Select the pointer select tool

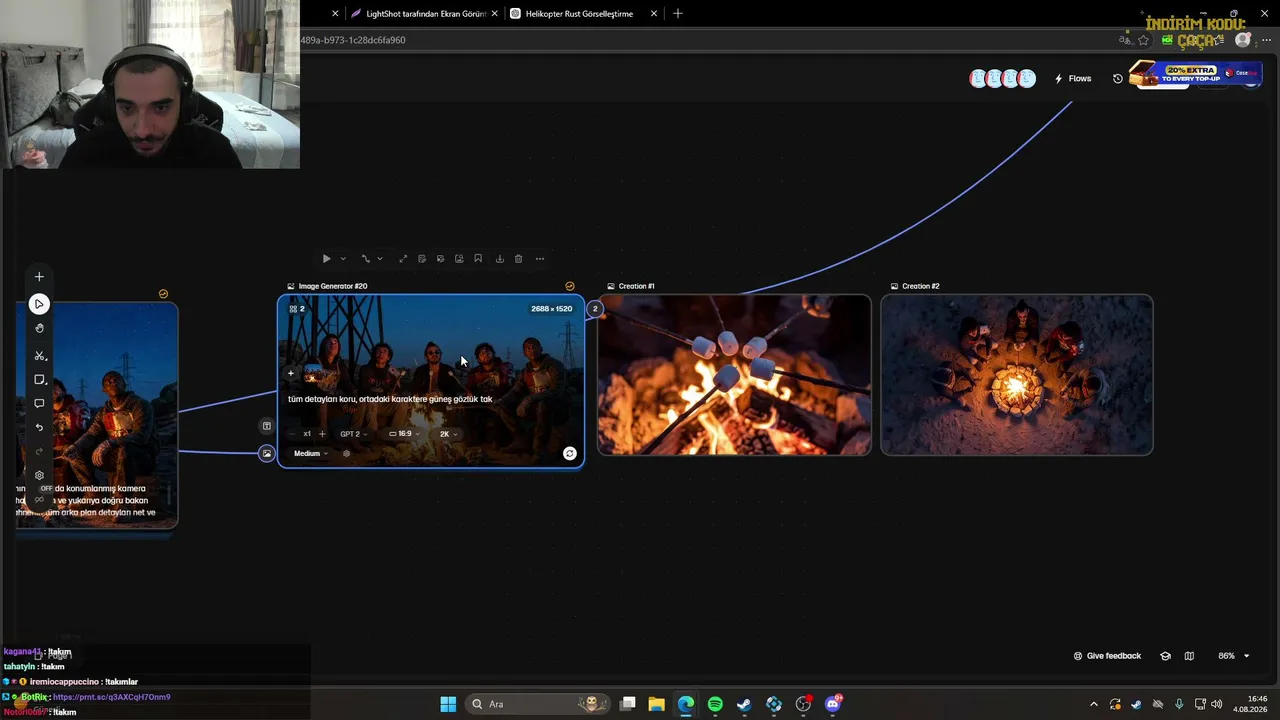click(39, 304)
